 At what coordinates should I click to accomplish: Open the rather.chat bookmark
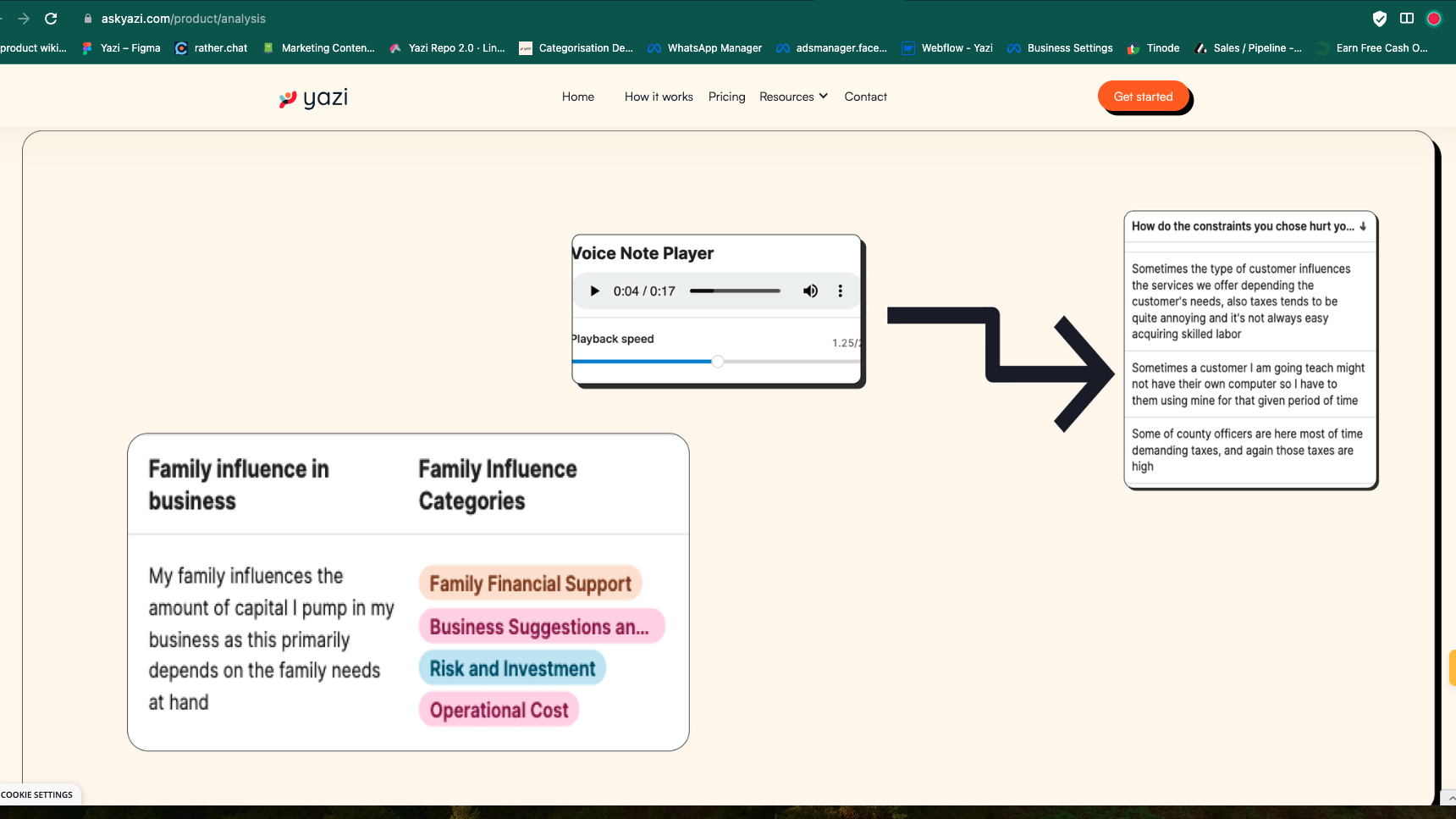[x=212, y=48]
